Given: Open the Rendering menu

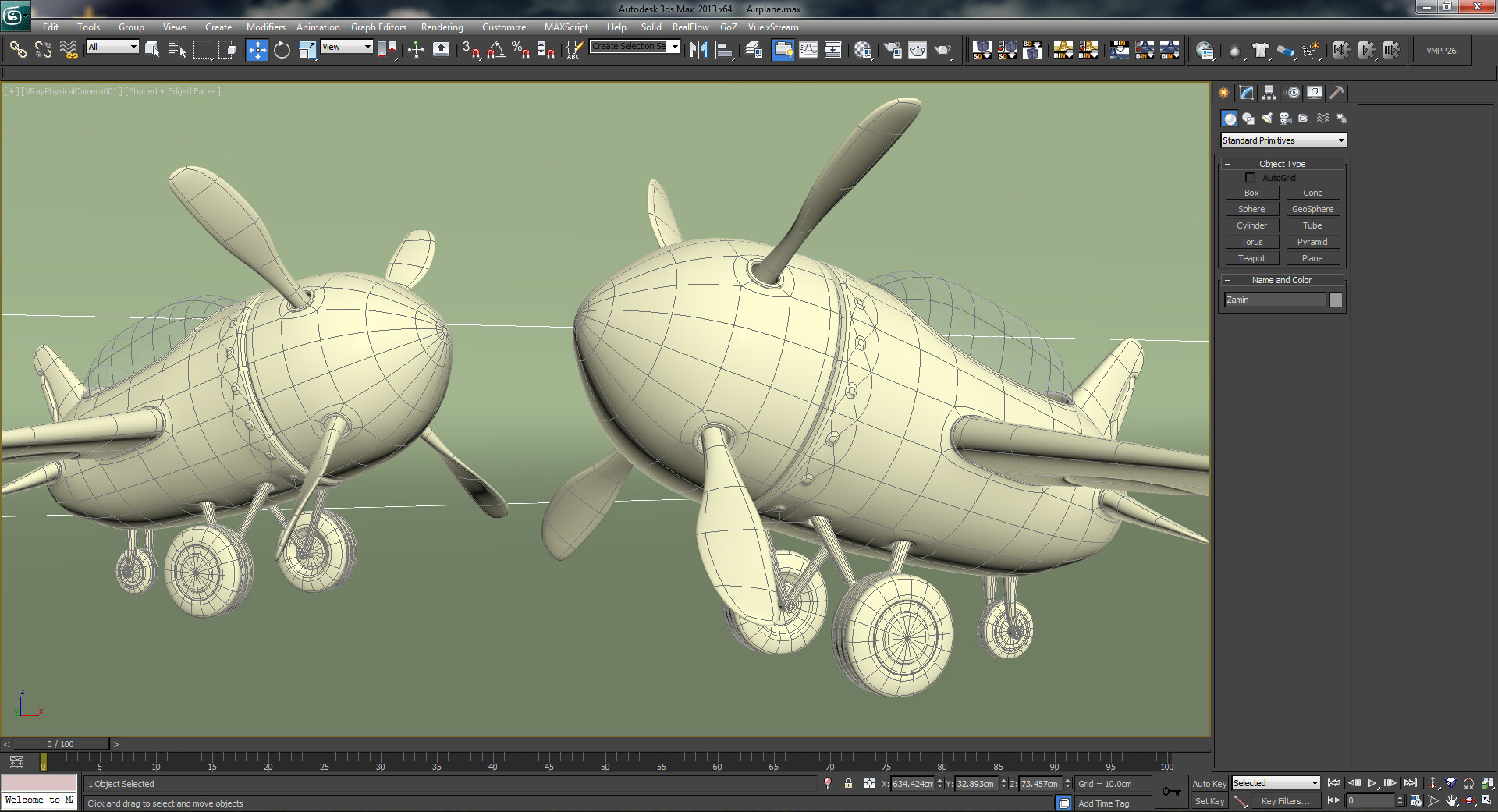Looking at the screenshot, I should [442, 27].
